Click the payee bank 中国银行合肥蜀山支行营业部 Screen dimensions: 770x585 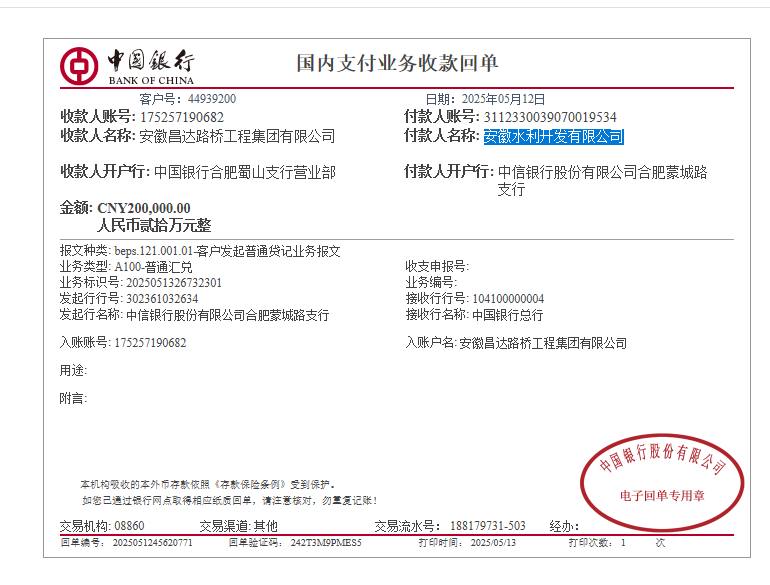click(x=244, y=172)
